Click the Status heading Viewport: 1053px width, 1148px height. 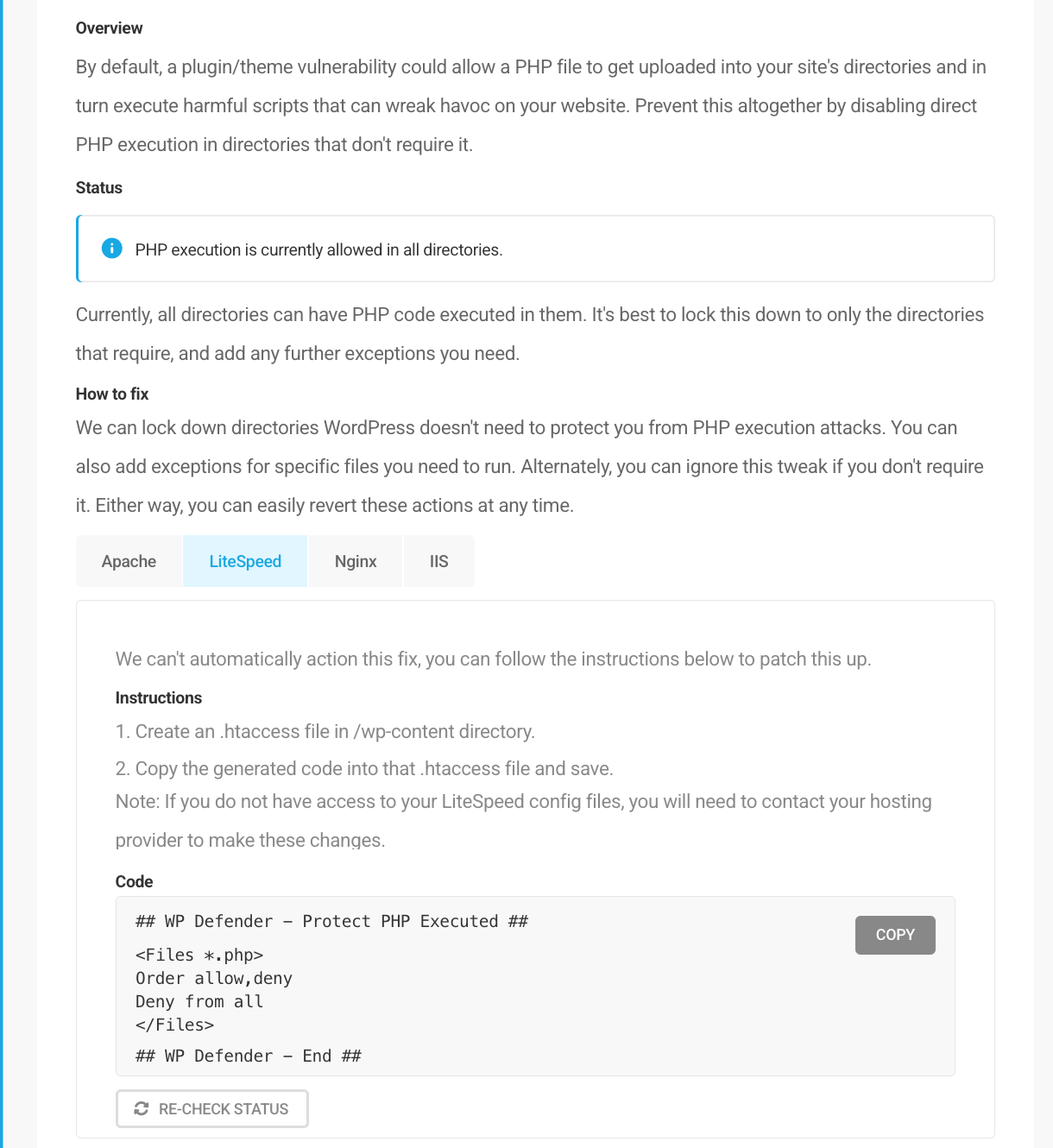(98, 187)
